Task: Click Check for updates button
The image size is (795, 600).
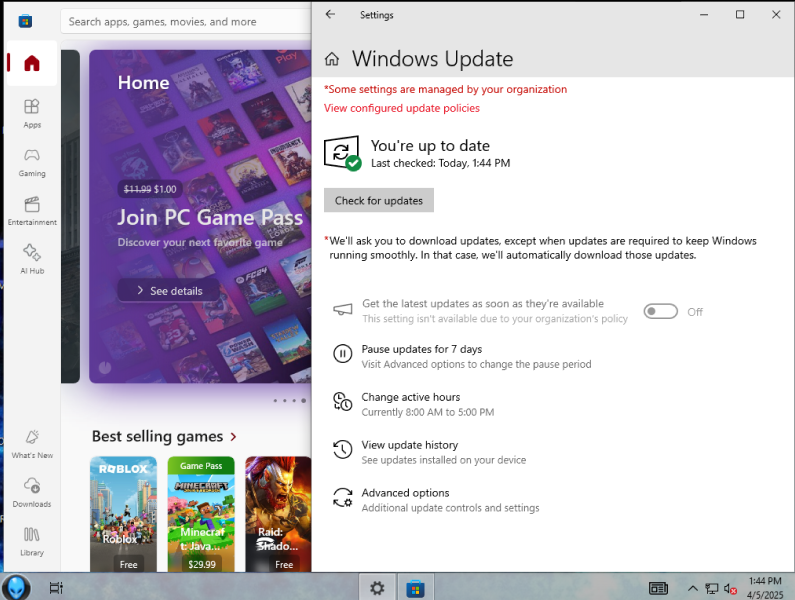Action: (379, 200)
